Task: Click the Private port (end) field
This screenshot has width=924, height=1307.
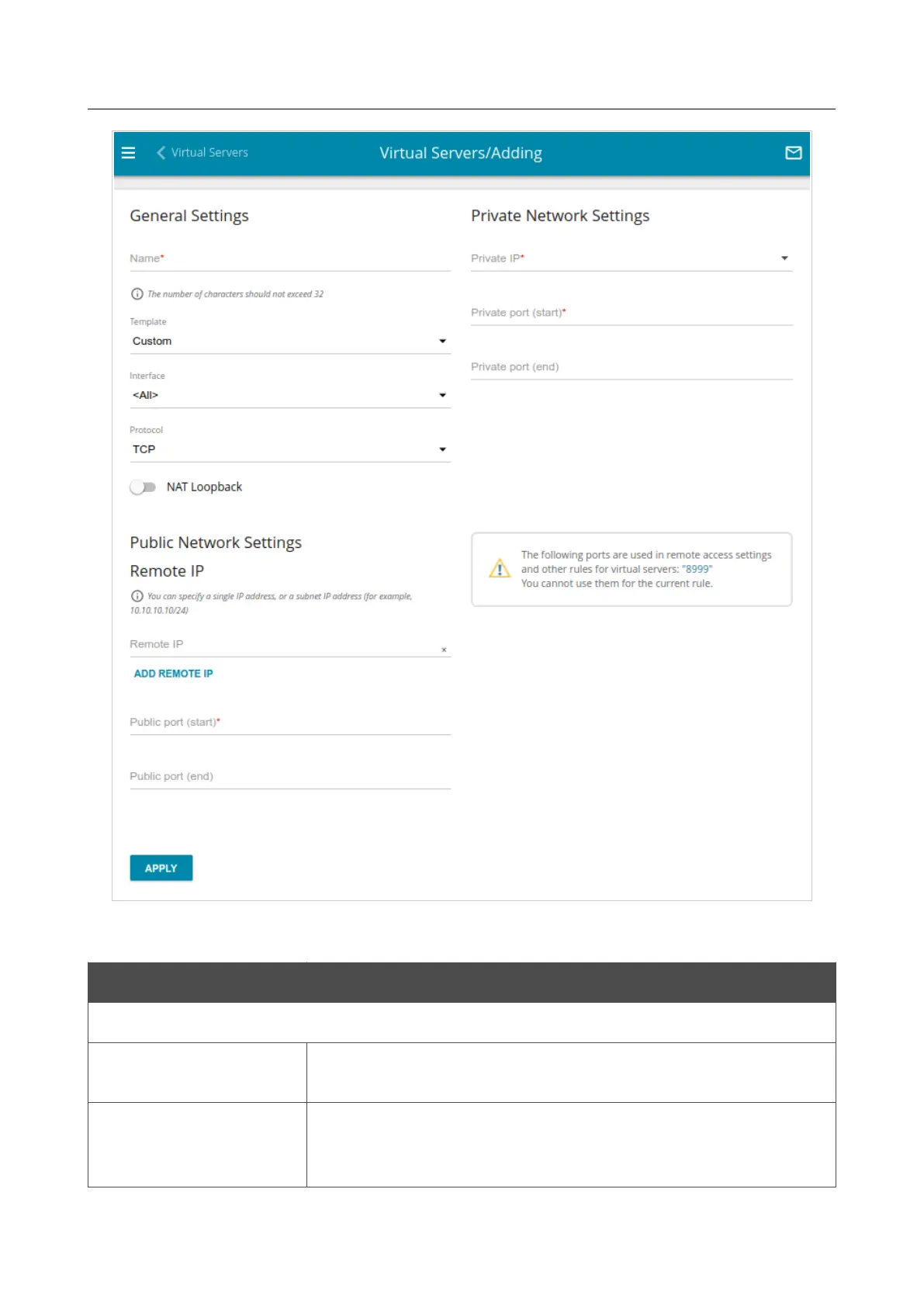Action: coord(631,367)
